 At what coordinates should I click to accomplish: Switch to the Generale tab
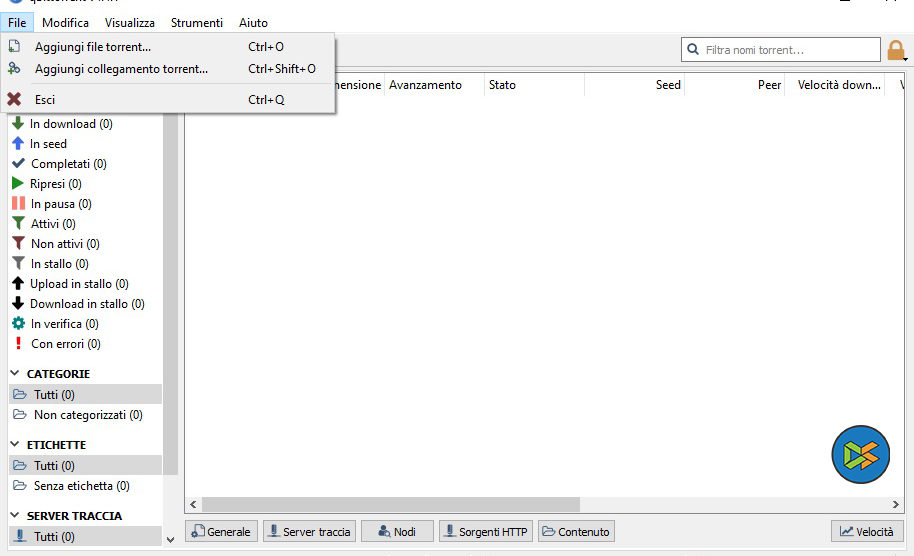click(x=222, y=532)
